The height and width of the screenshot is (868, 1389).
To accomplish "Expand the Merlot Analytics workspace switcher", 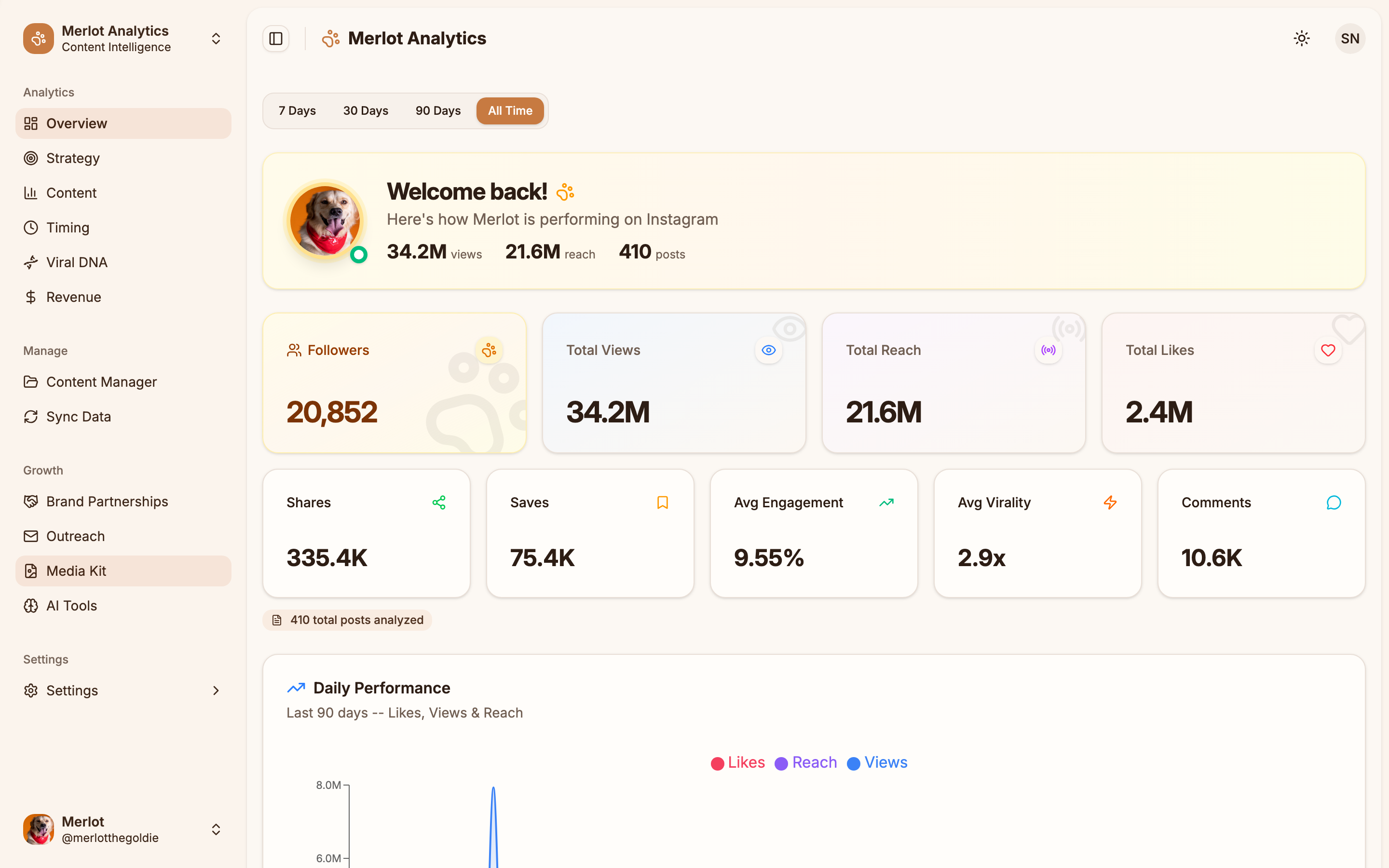I will coord(216,39).
